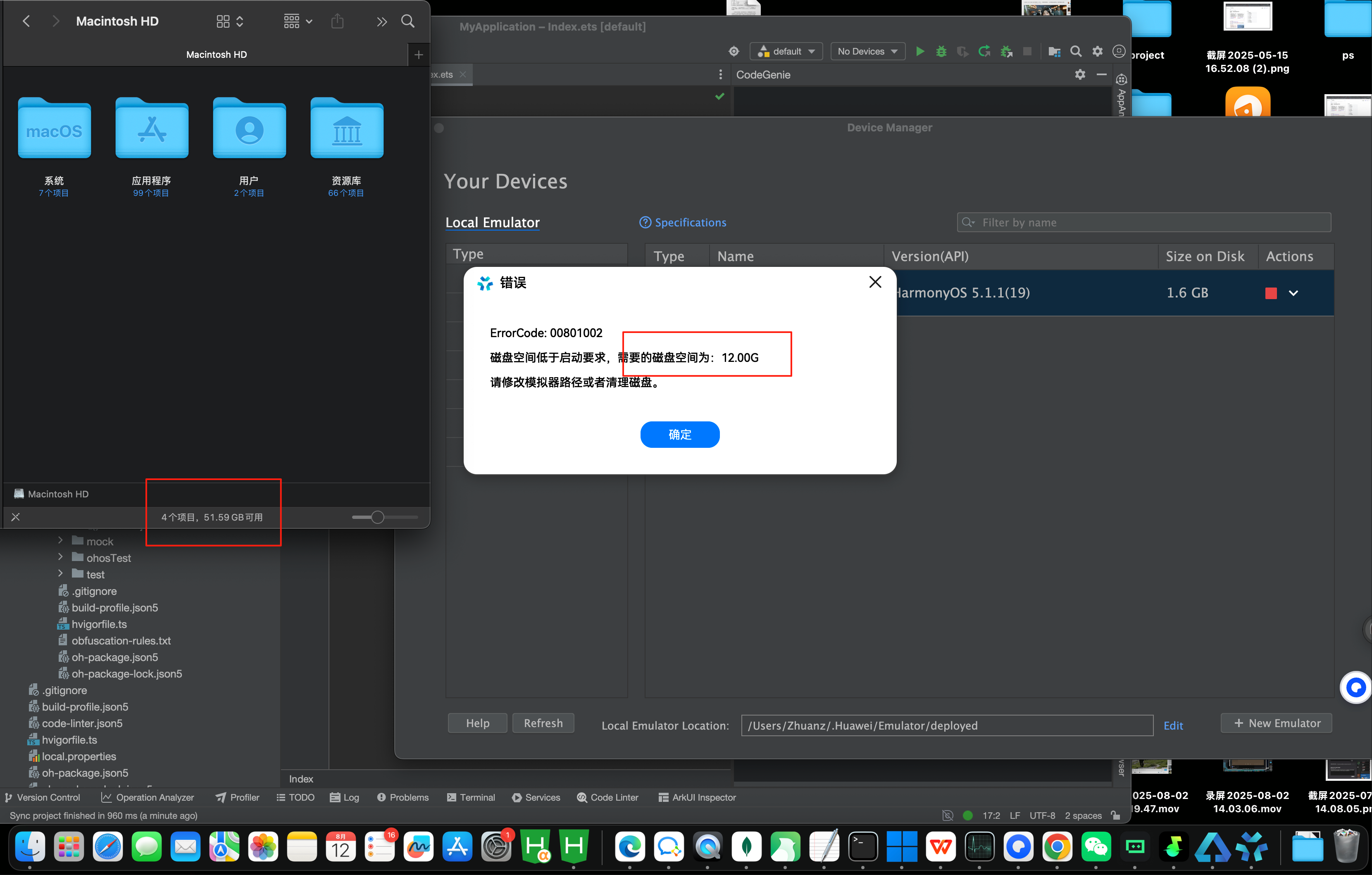
Task: Minimize the CodeGenie panel
Action: coord(1102,75)
